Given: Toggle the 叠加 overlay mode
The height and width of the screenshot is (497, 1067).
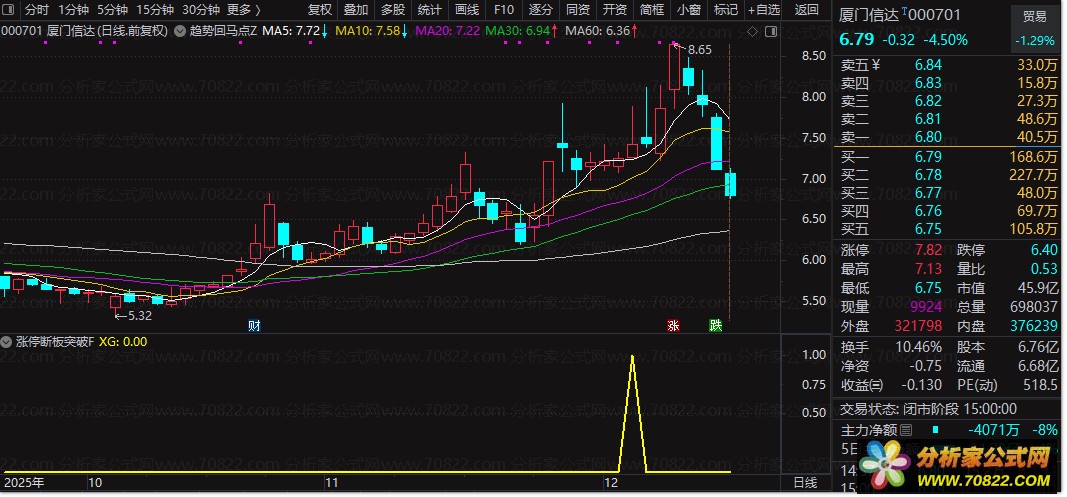Looking at the screenshot, I should coord(356,10).
